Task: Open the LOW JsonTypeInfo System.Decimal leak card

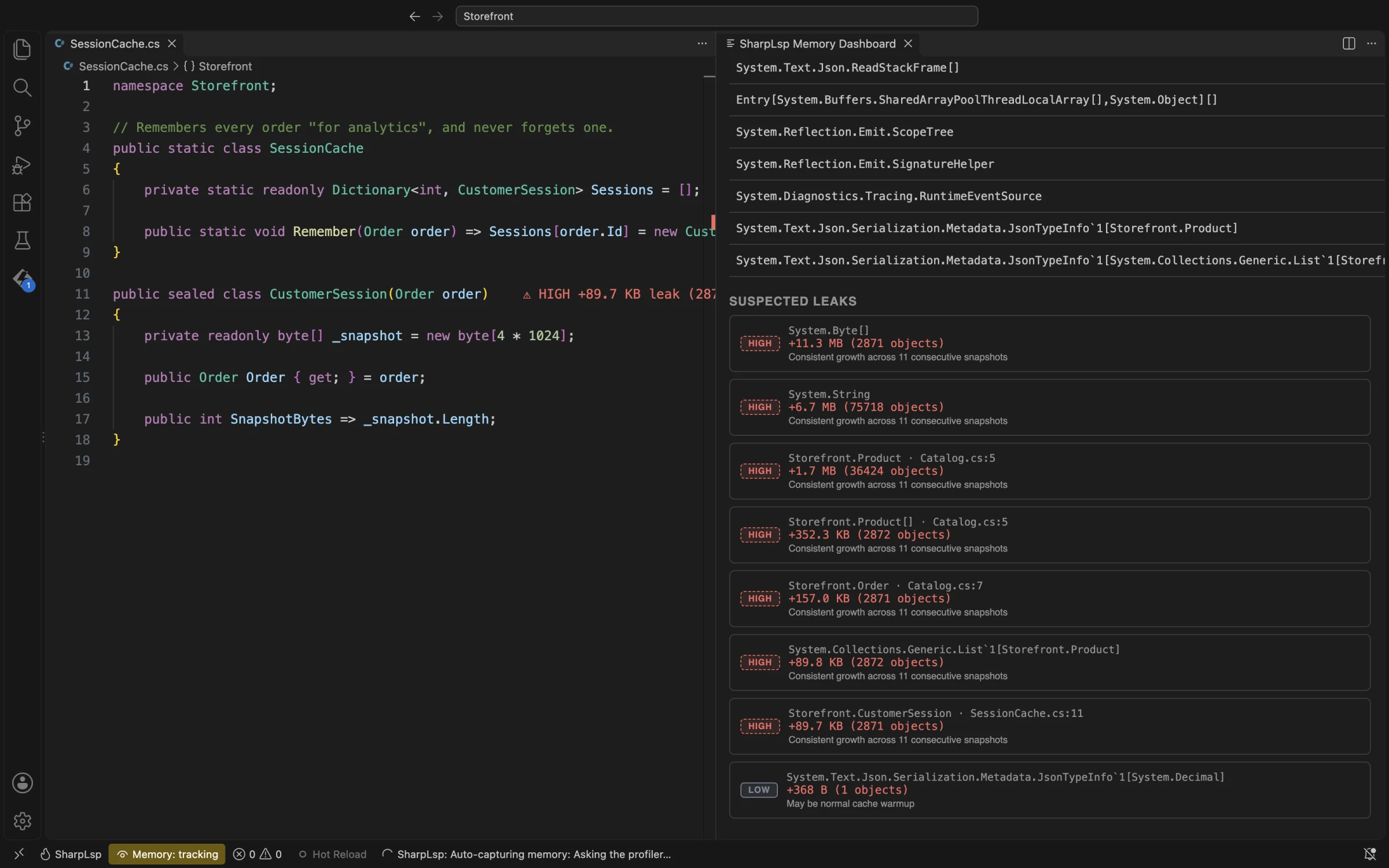Action: point(1049,790)
